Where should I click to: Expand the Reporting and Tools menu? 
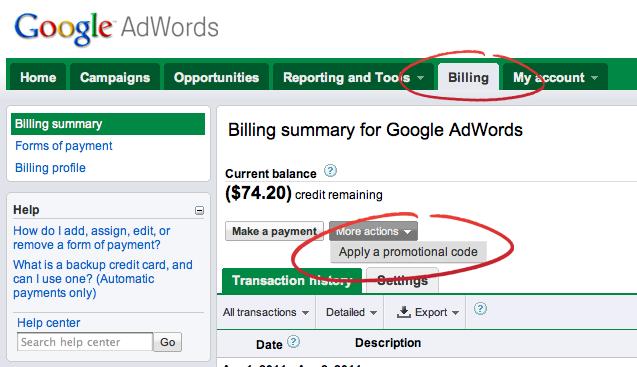(x=353, y=77)
